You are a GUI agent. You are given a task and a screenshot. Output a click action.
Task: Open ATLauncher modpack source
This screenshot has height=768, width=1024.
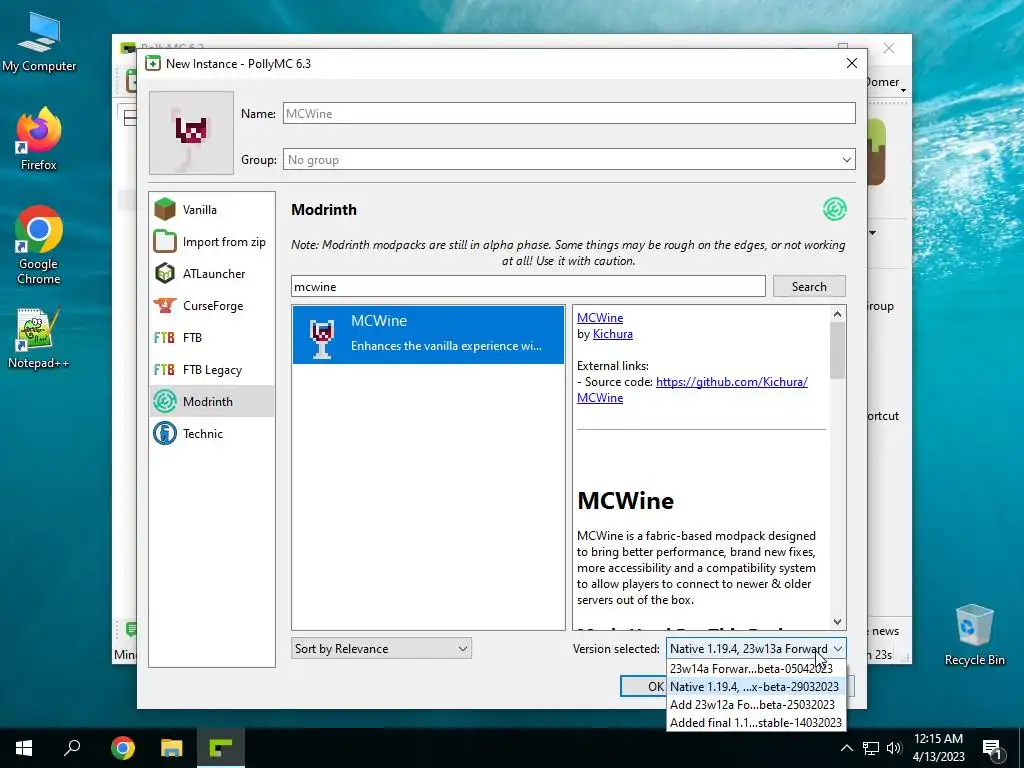coord(212,274)
